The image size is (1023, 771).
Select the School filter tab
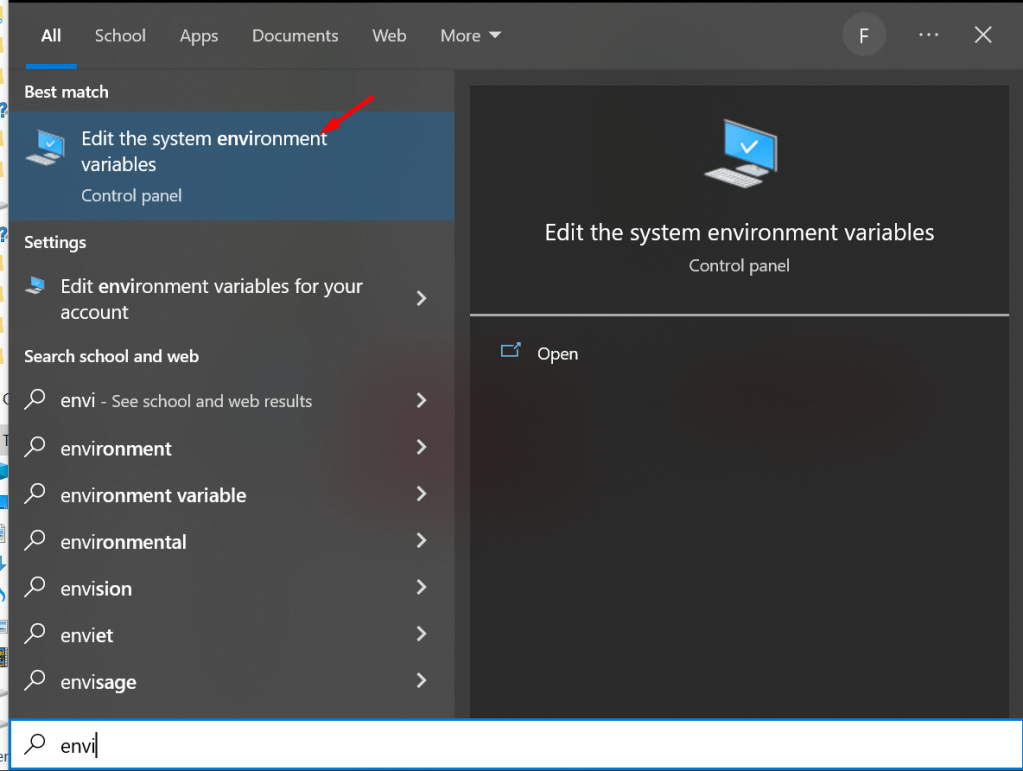(x=120, y=36)
